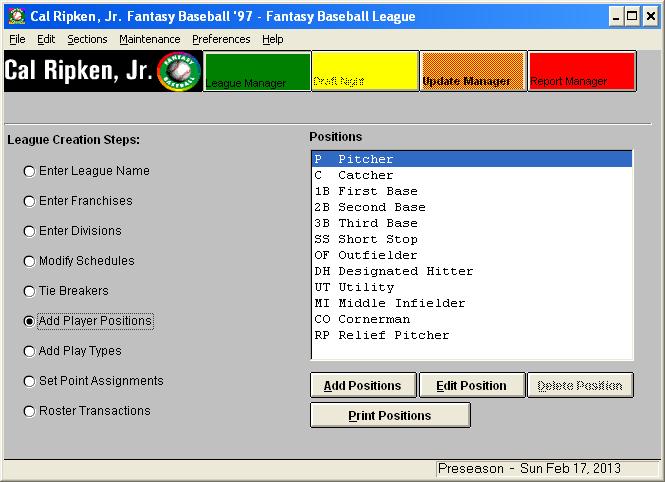
Task: Open the File menu
Action: click(17, 39)
